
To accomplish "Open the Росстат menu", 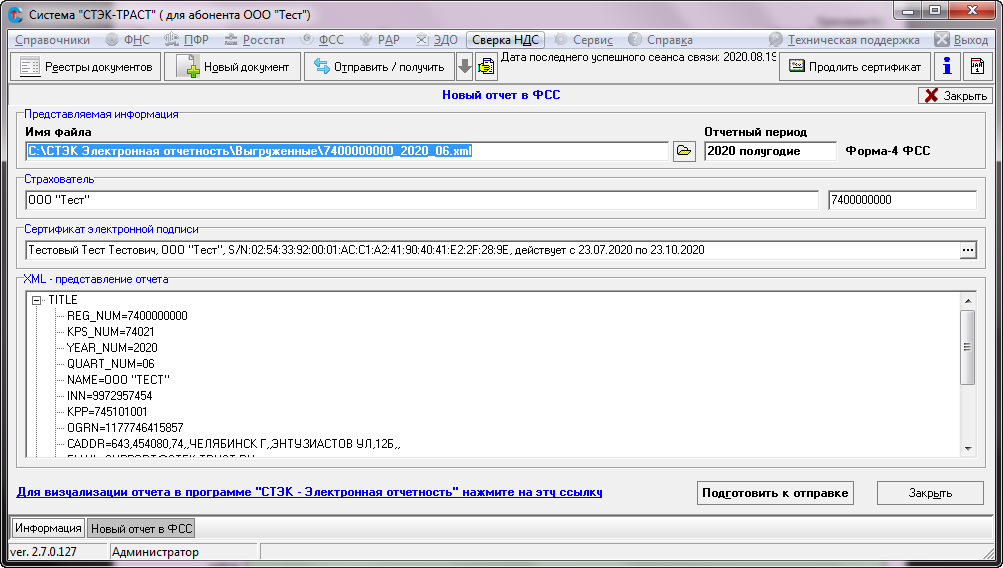I will (x=255, y=40).
